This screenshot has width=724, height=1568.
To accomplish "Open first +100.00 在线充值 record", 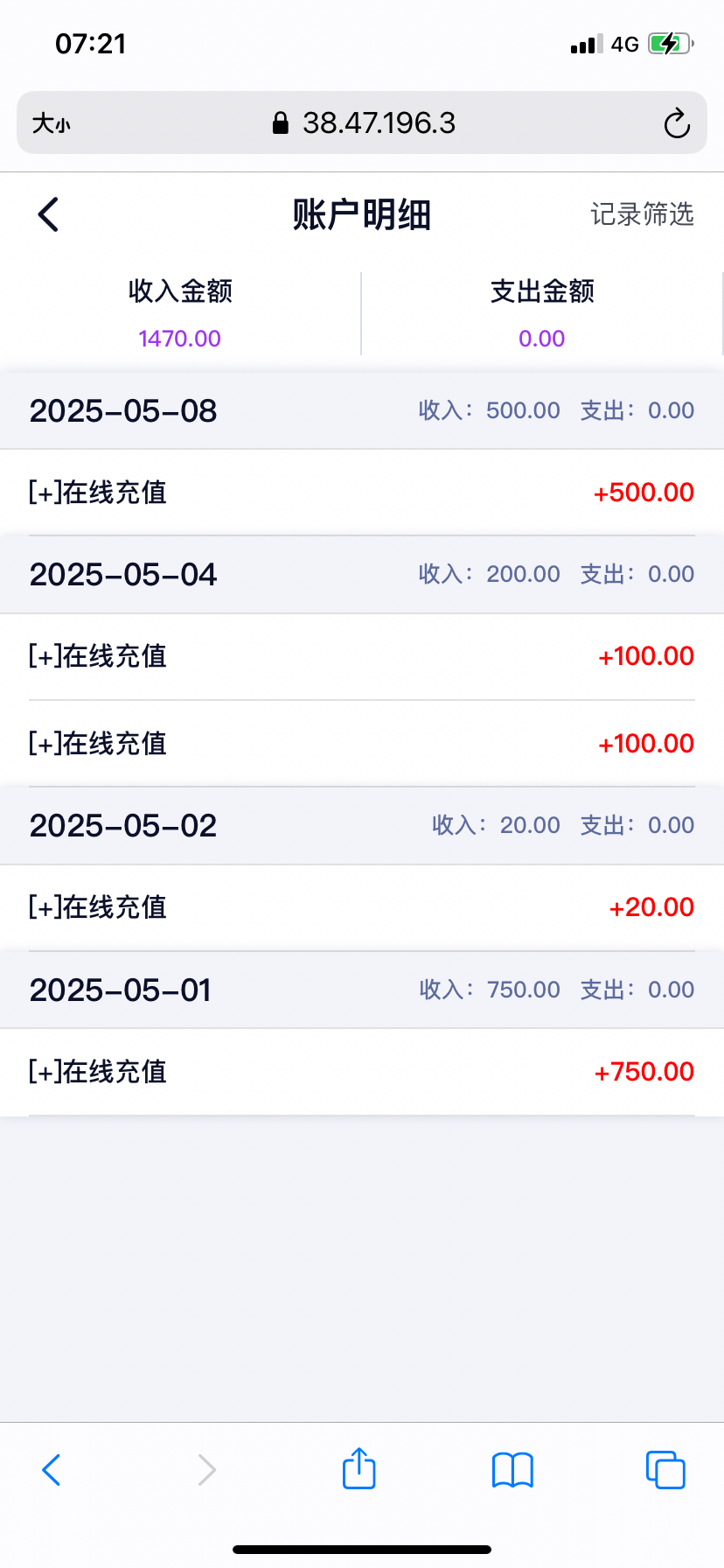I will (x=362, y=656).
